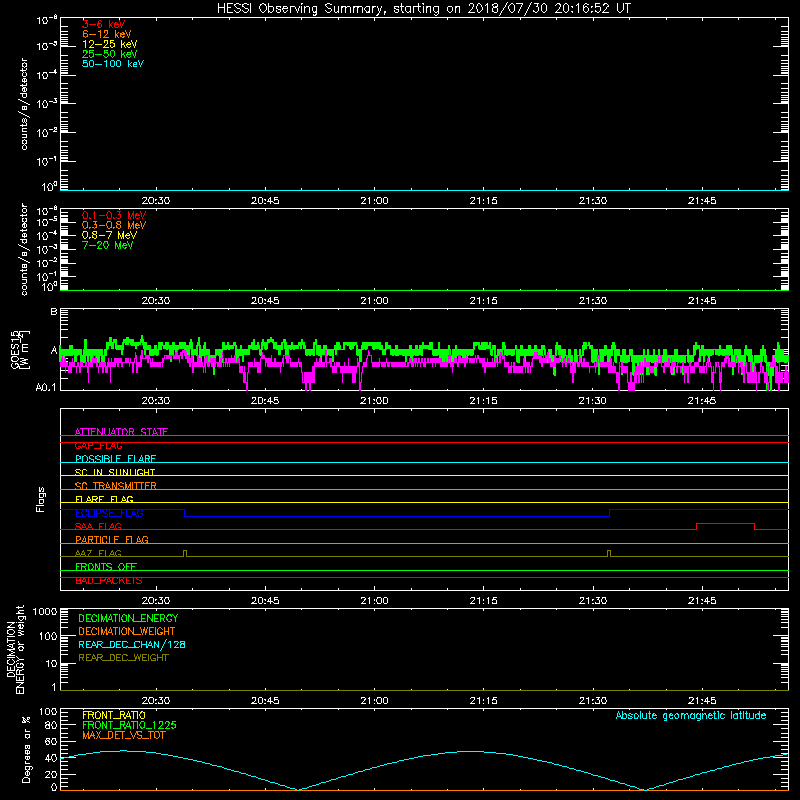The height and width of the screenshot is (800, 800).
Task: Click the 1000 tick on decimation axis
Action: 45,612
